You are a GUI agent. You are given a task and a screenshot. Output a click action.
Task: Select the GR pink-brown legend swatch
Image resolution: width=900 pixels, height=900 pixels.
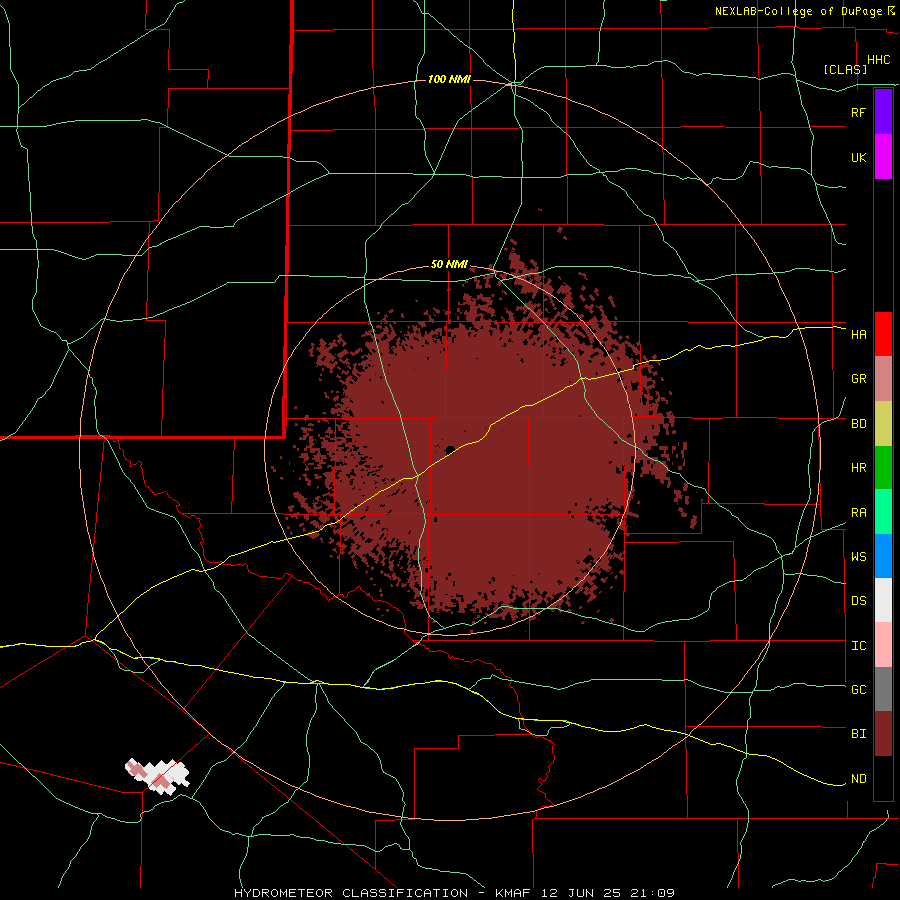pyautogui.click(x=883, y=379)
